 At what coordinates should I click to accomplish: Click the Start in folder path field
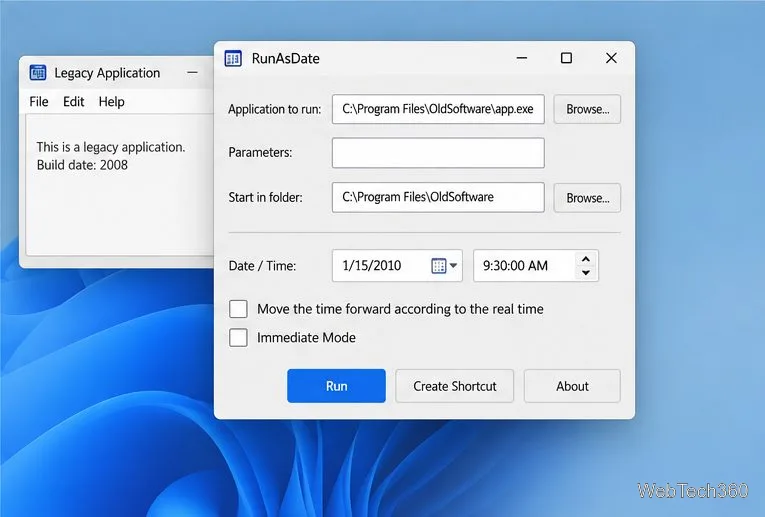coord(438,198)
